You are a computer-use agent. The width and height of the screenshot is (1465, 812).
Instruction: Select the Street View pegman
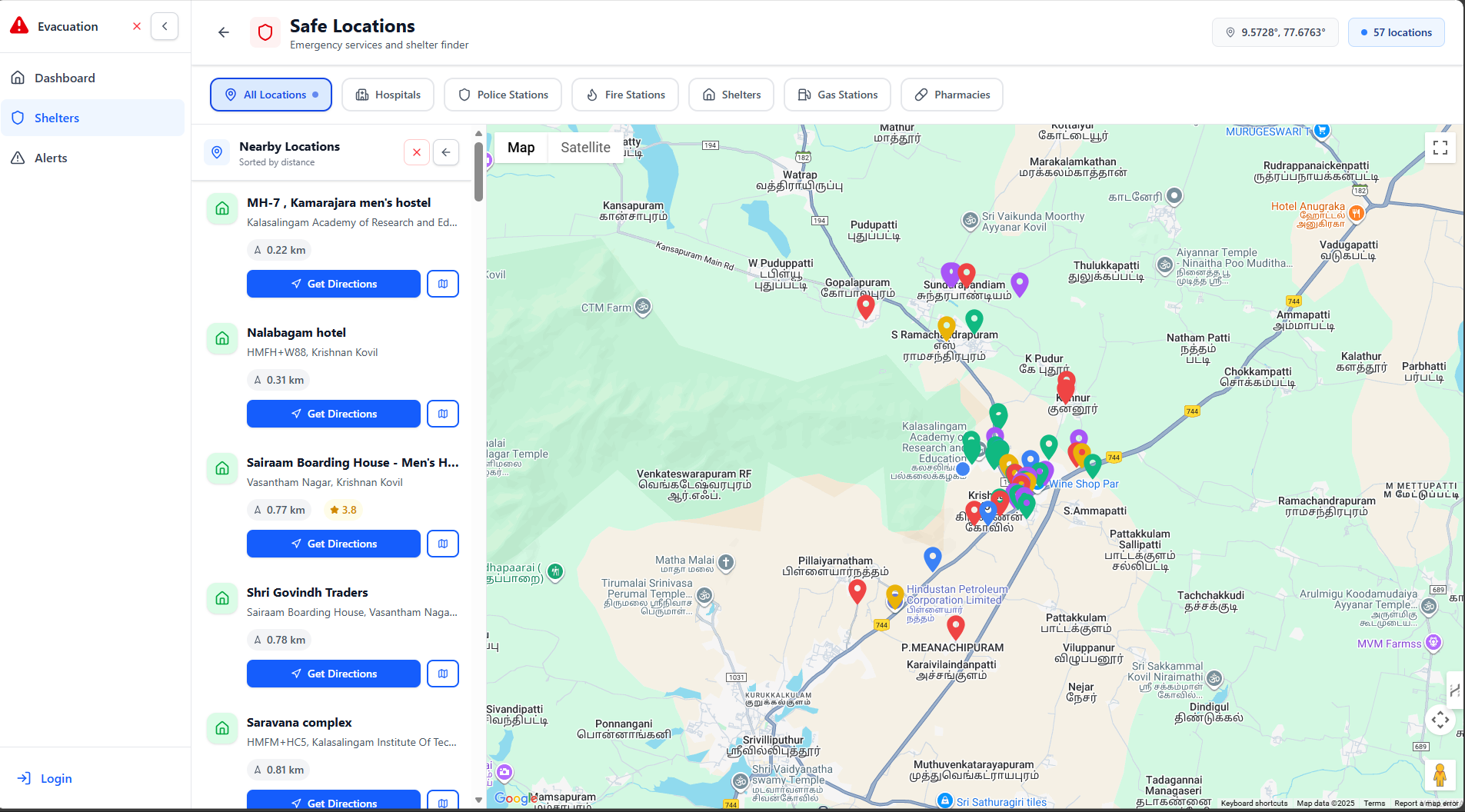coord(1440,775)
